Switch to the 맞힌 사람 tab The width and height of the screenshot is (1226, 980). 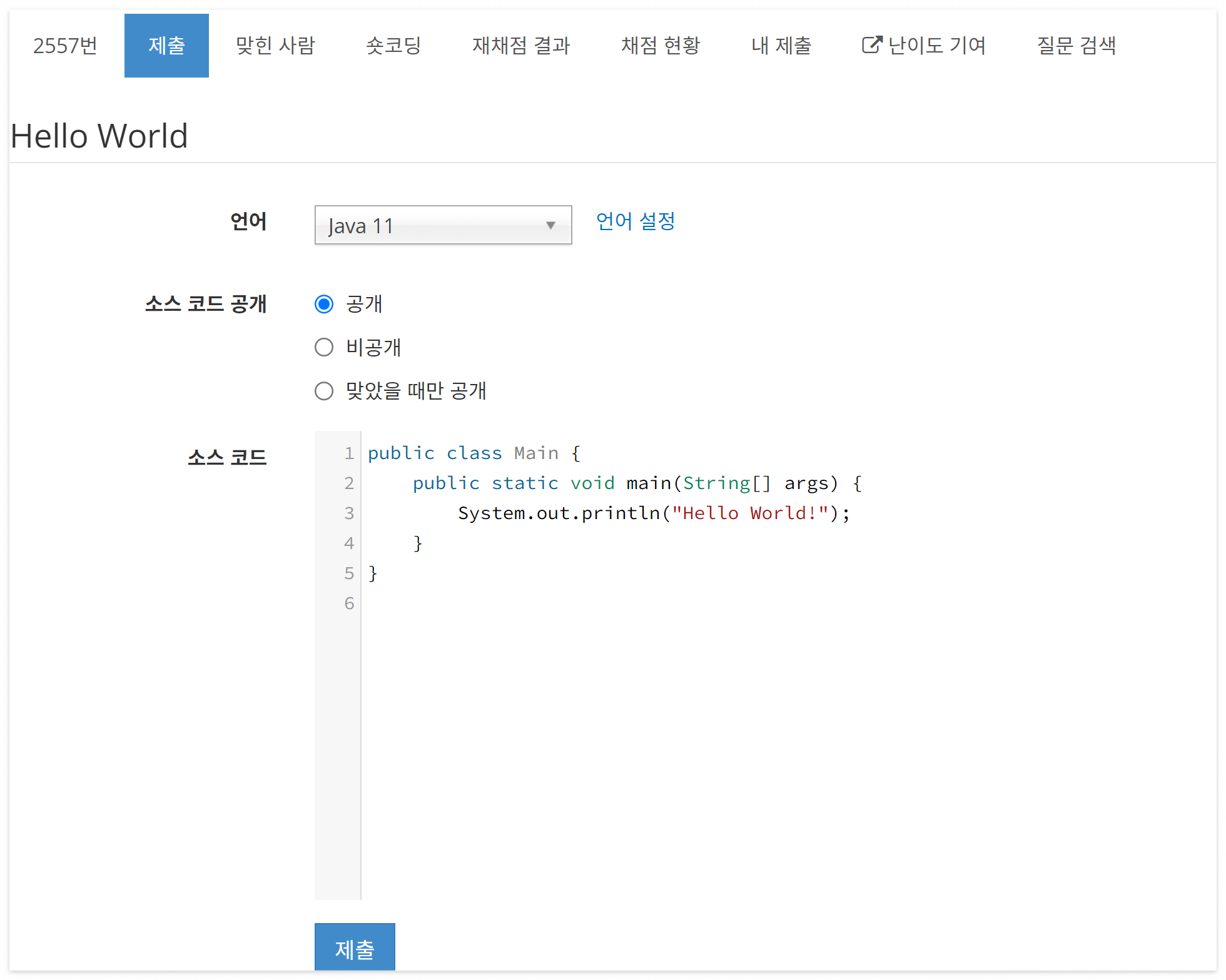tap(275, 46)
